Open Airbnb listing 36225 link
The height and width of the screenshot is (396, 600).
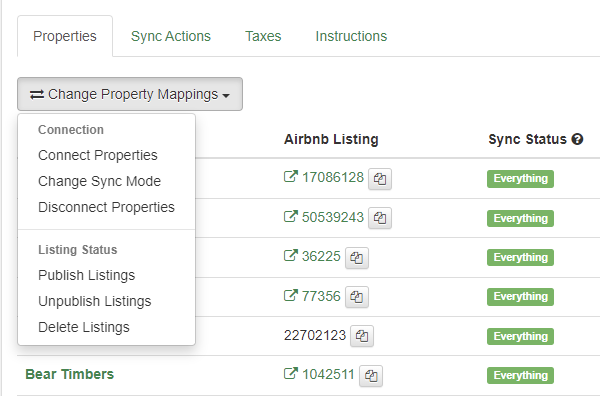pyautogui.click(x=312, y=256)
